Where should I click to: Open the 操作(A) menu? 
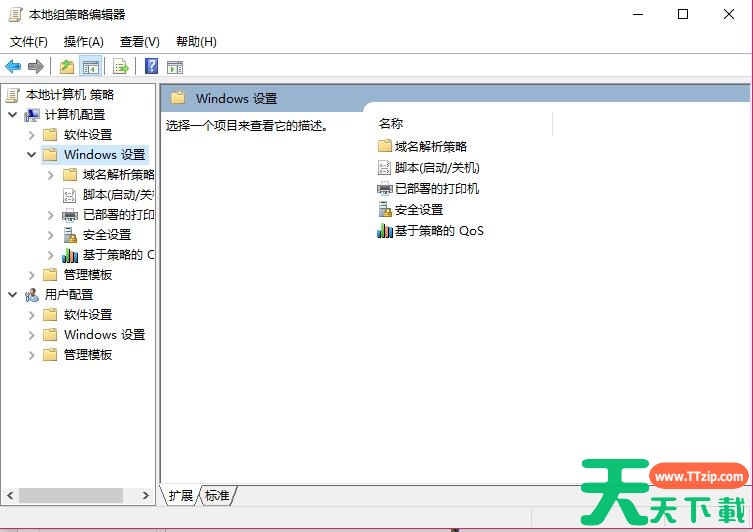pyautogui.click(x=83, y=42)
